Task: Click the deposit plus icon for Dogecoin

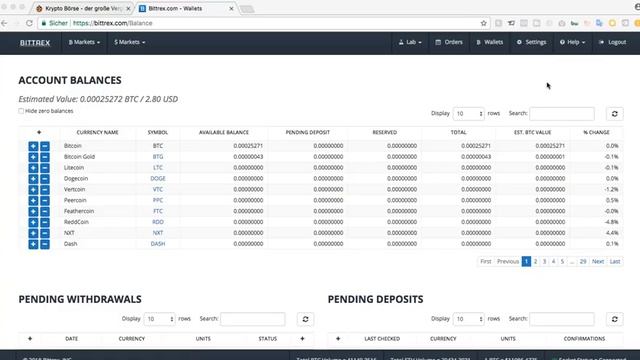Action: click(x=33, y=179)
